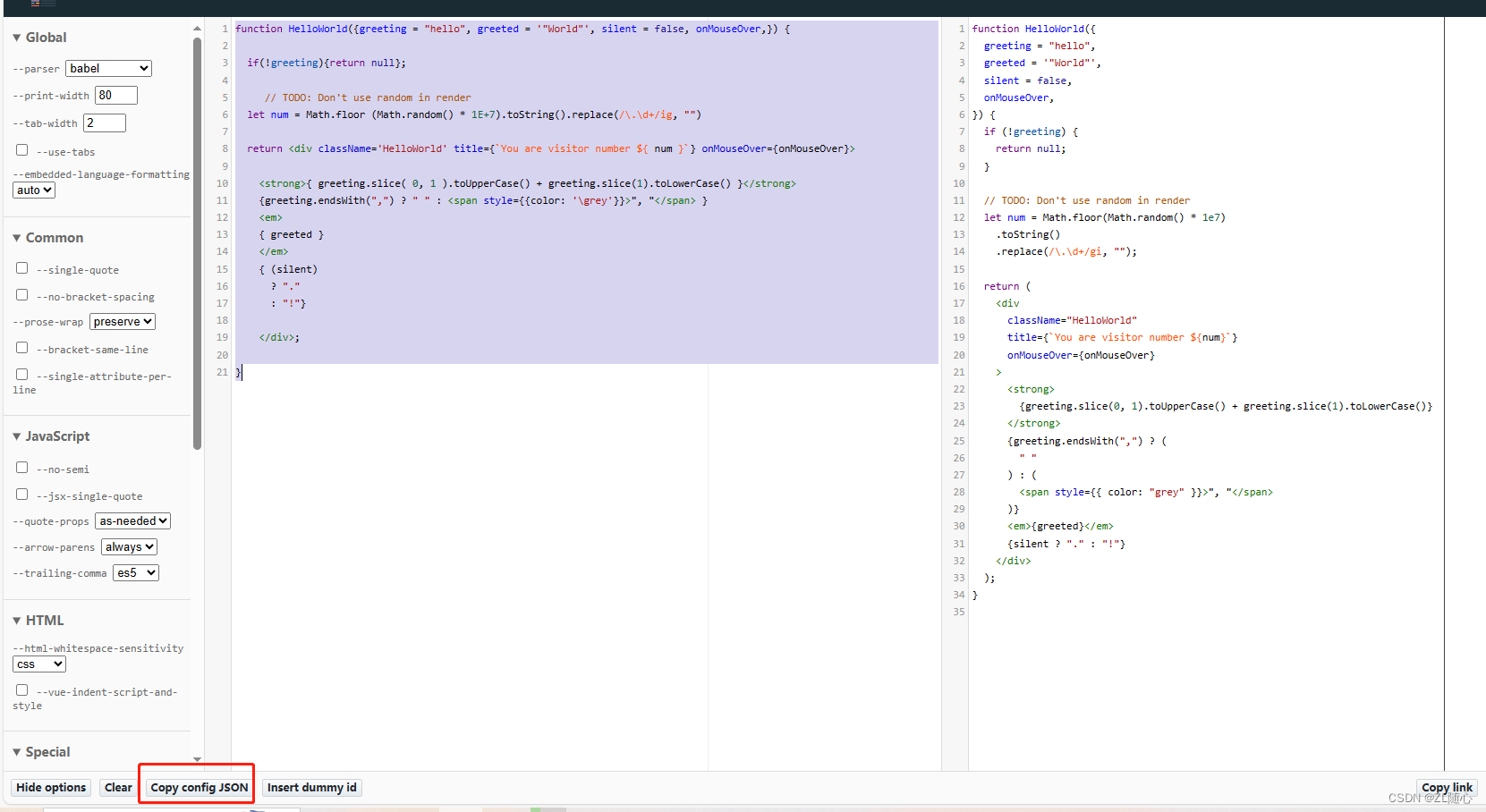Click '<em>{greeted}</em>' in output editor
This screenshot has width=1486, height=812.
(x=1060, y=527)
